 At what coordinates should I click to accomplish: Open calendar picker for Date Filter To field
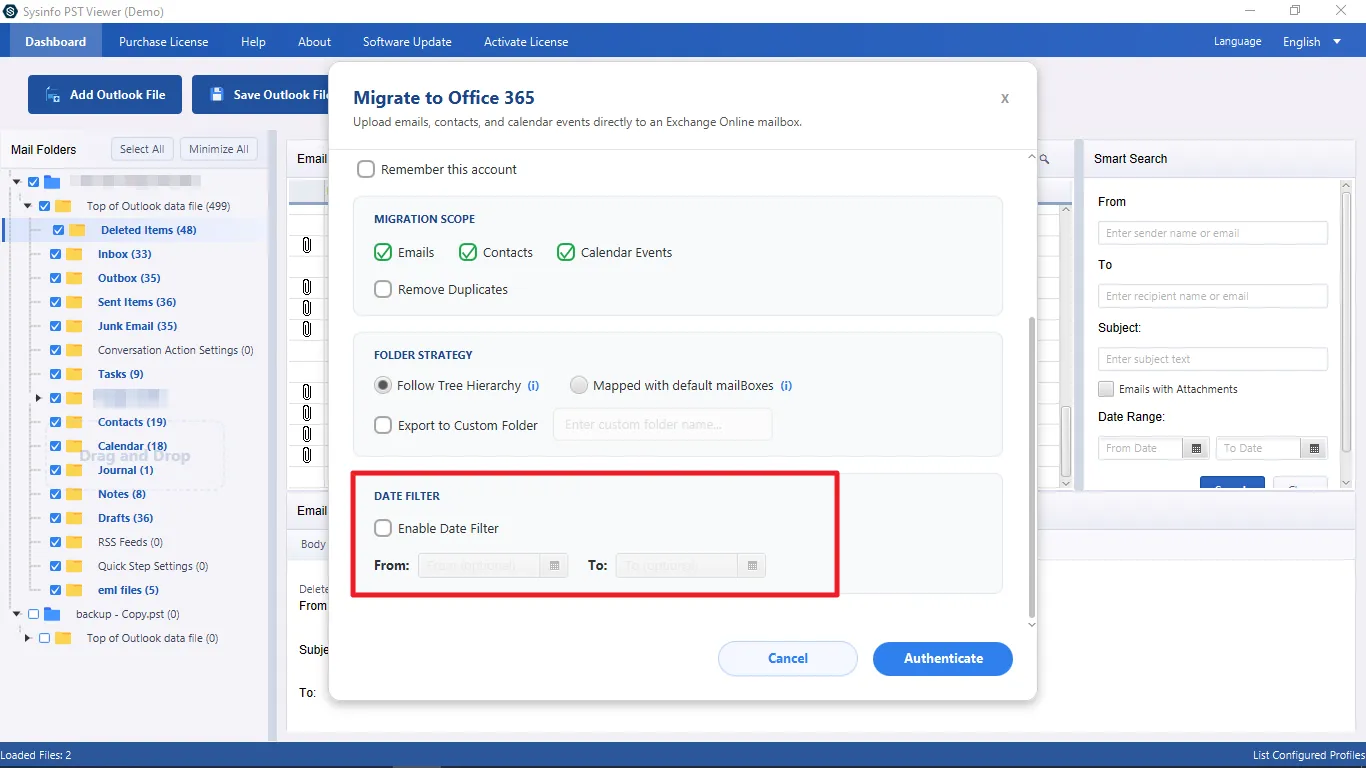(x=752, y=566)
